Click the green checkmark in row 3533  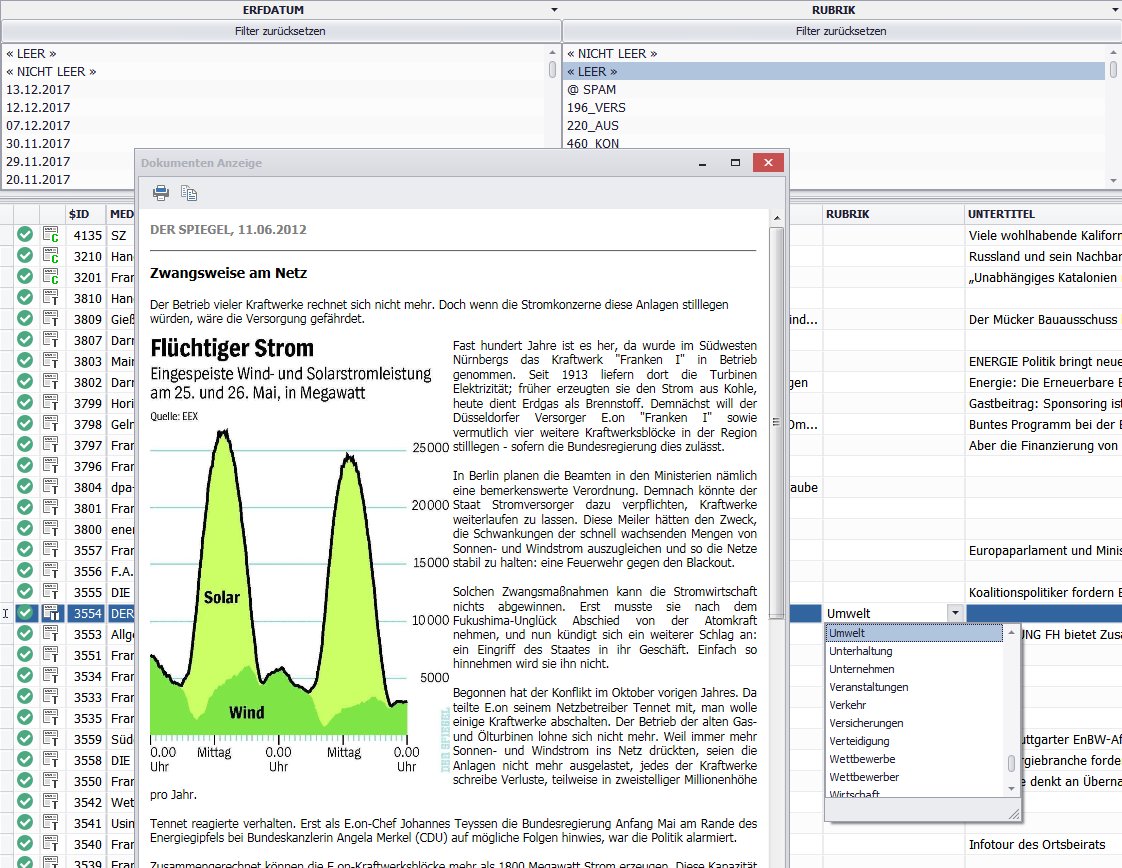[25, 696]
